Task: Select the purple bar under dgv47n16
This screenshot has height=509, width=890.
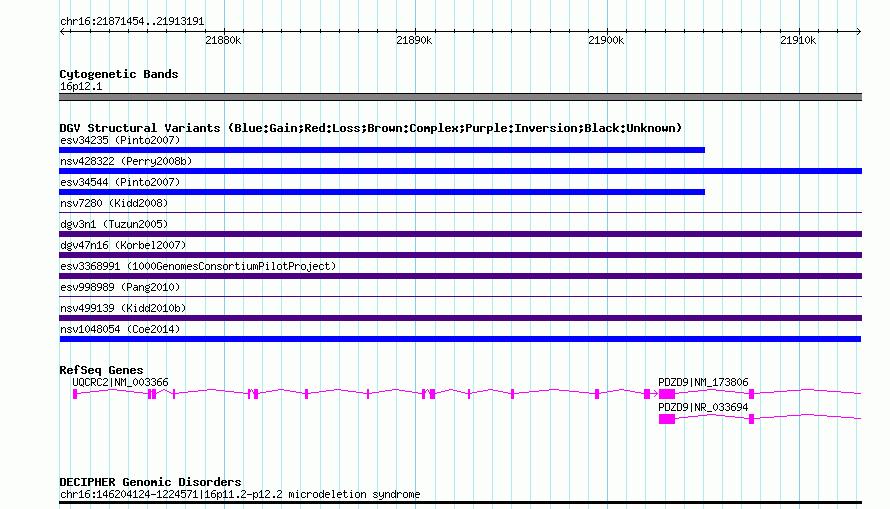Action: point(460,255)
